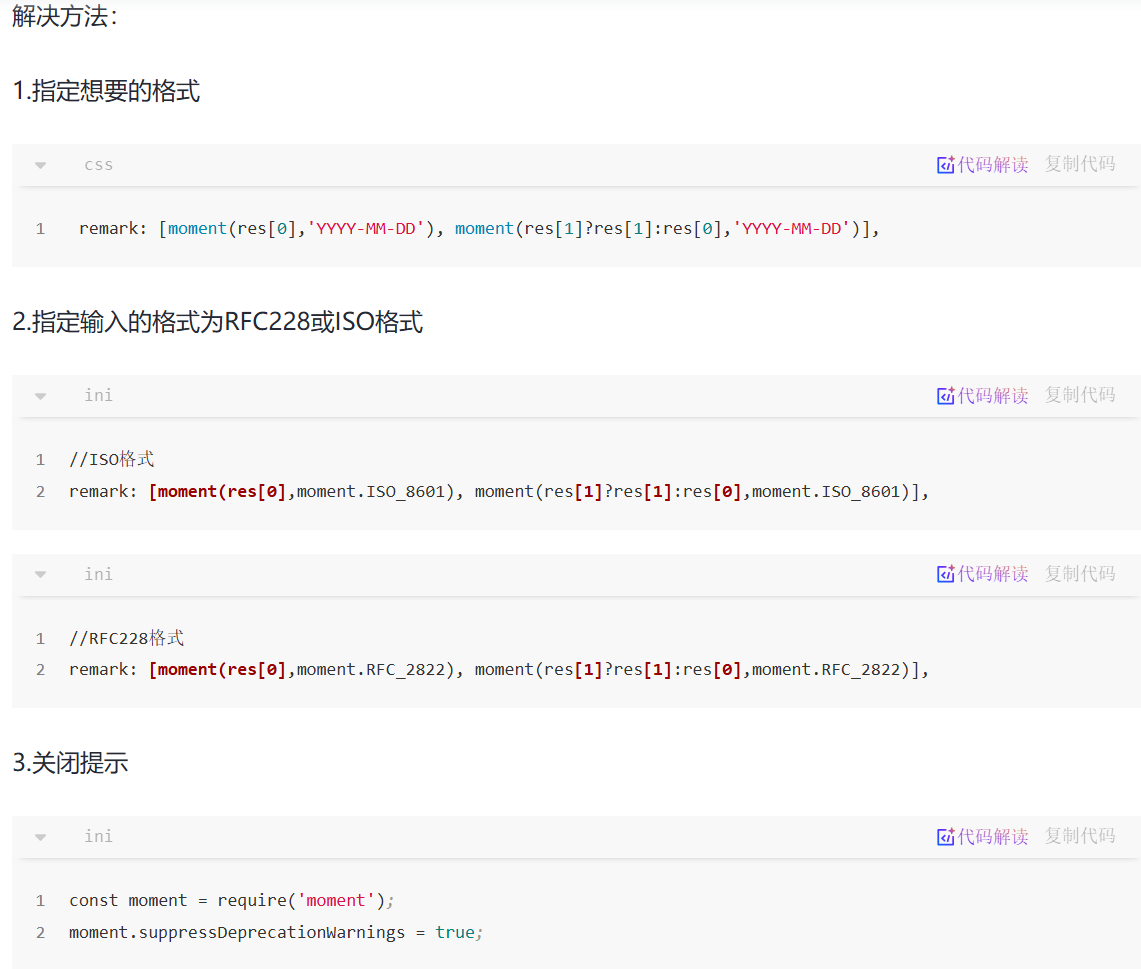This screenshot has width=1141, height=969.
Task: Click heading 2.指定输入的格式为RFC228或ISO格式
Action: click(218, 322)
